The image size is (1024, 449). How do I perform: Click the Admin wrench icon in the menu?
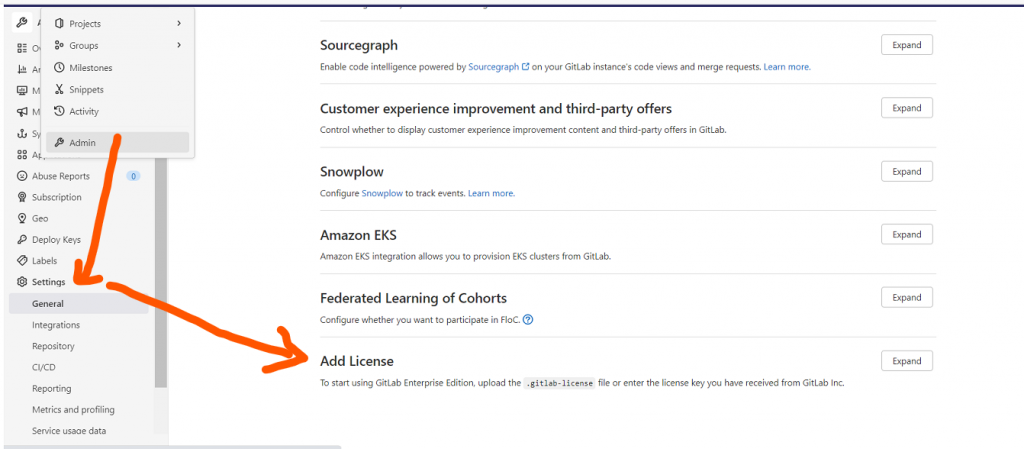tap(59, 143)
